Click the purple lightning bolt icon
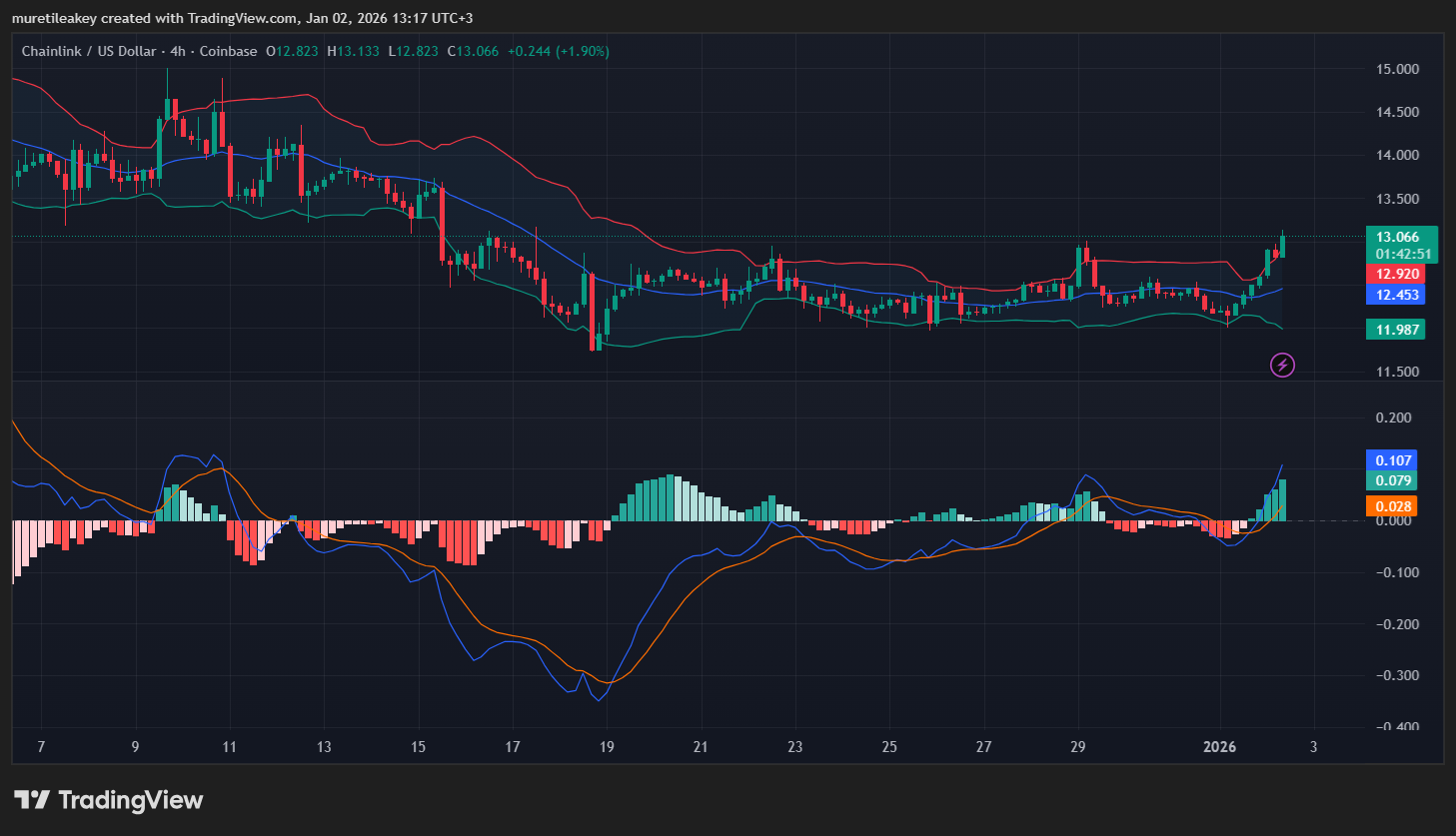The width and height of the screenshot is (1456, 836). 1282,365
